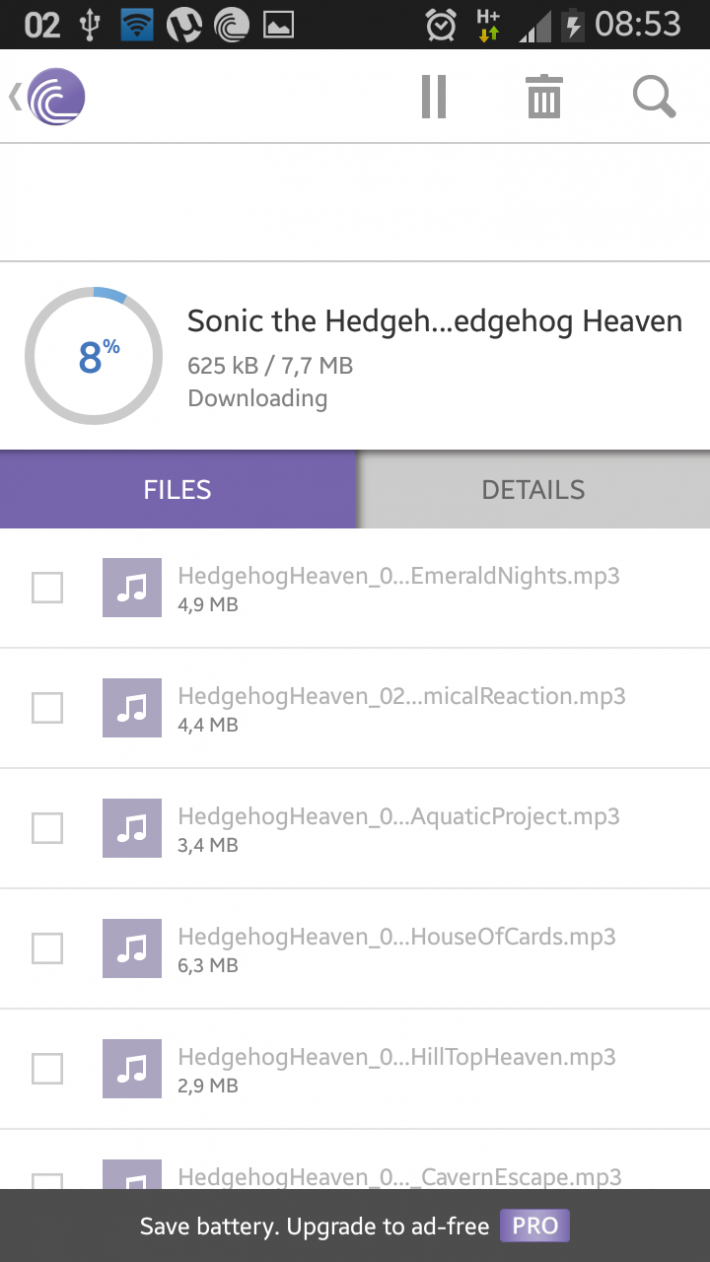Switch to the DETAILS tab
This screenshot has height=1262, width=710.
click(533, 489)
